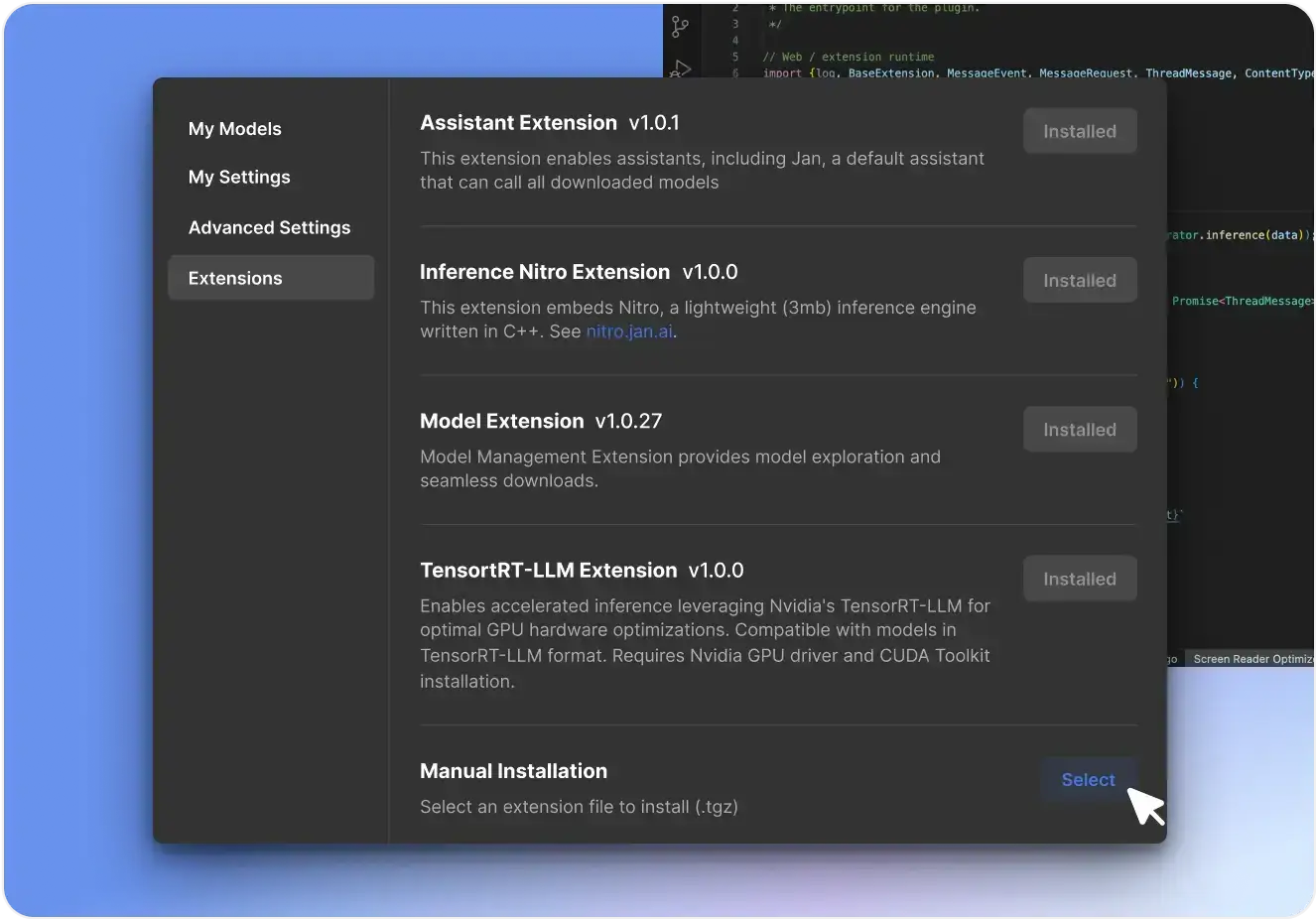1316x919 pixels.
Task: Click Installed button for TensortRT-LLM Extension
Action: 1079,579
